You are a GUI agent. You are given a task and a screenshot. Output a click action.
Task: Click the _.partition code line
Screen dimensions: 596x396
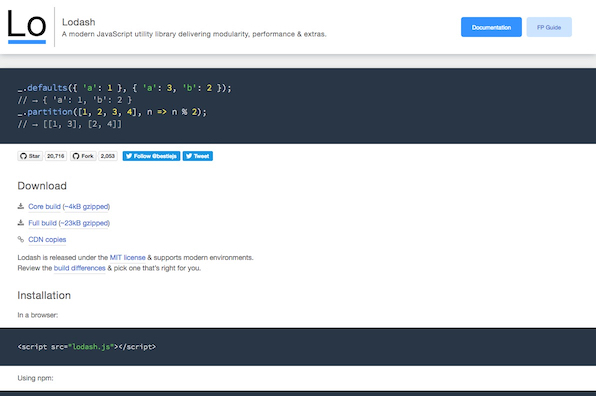[112, 112]
